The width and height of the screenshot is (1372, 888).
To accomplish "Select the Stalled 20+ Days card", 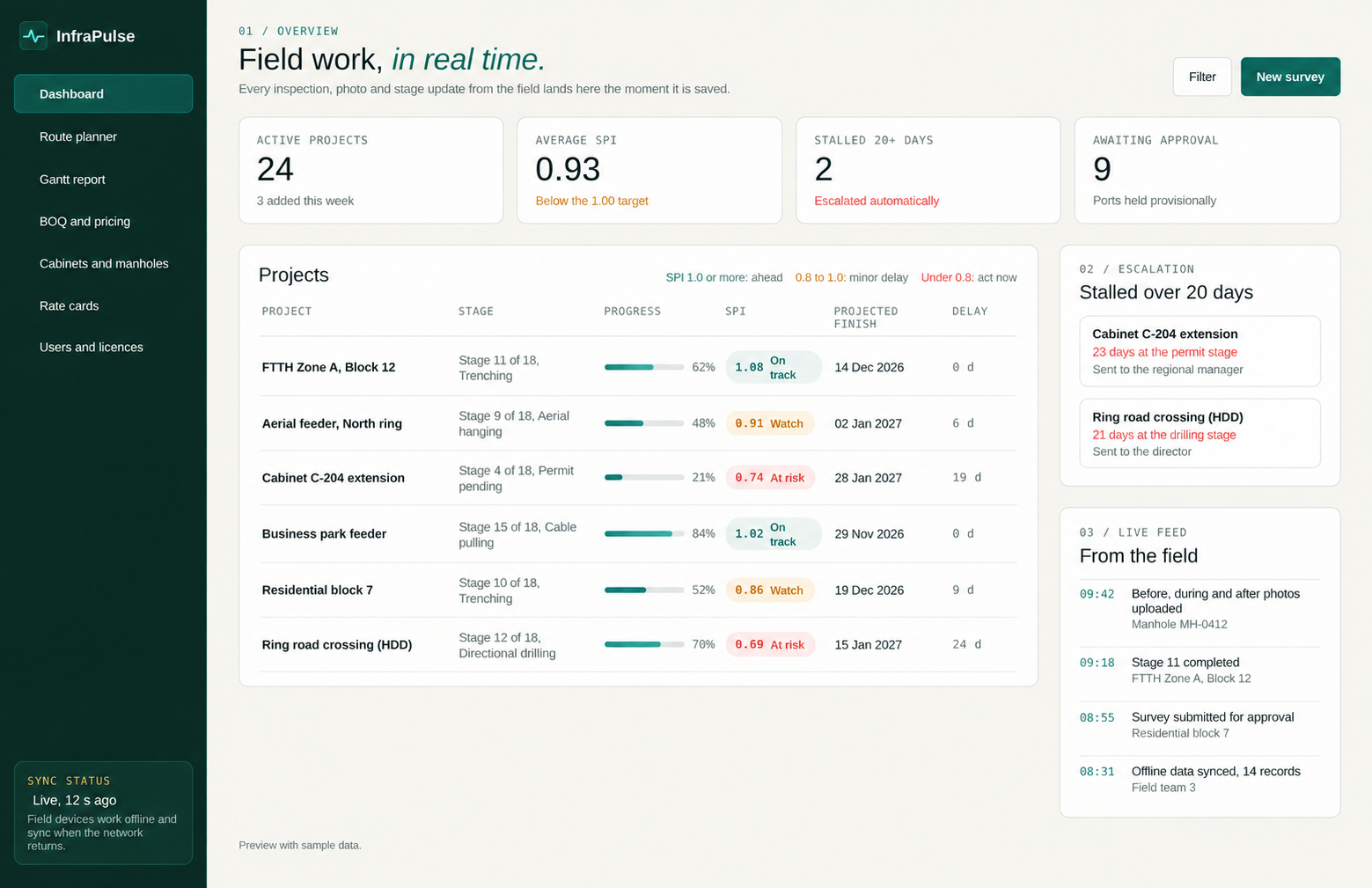I will click(x=928, y=171).
